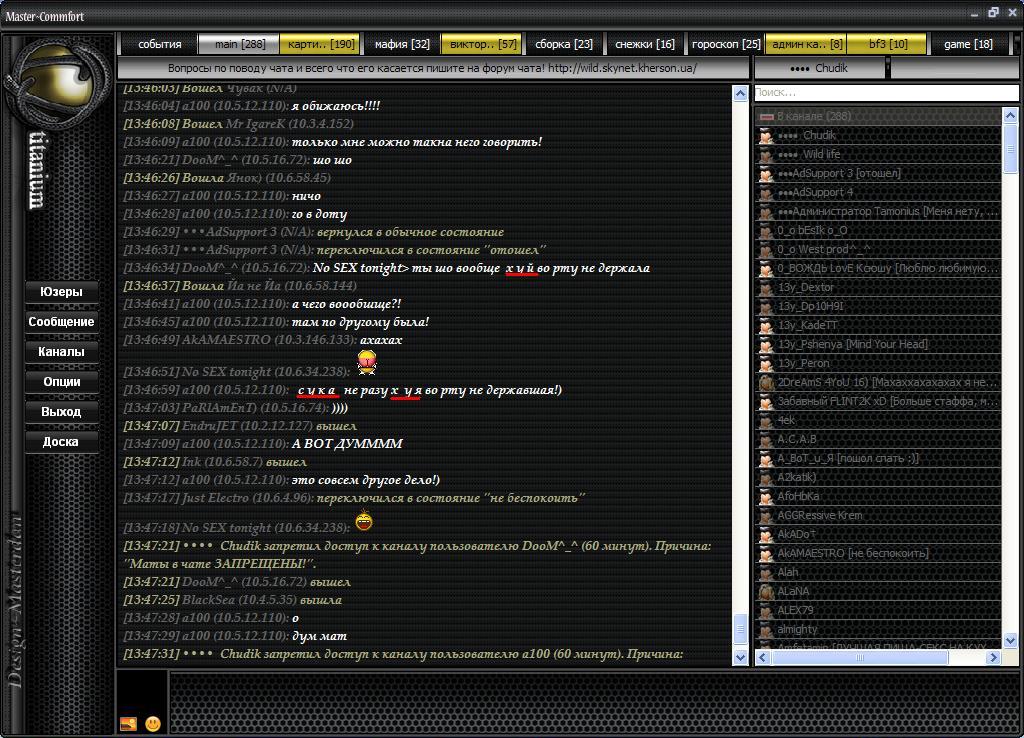Click the user icon beside Wild life
The height and width of the screenshot is (738, 1024).
[766, 155]
